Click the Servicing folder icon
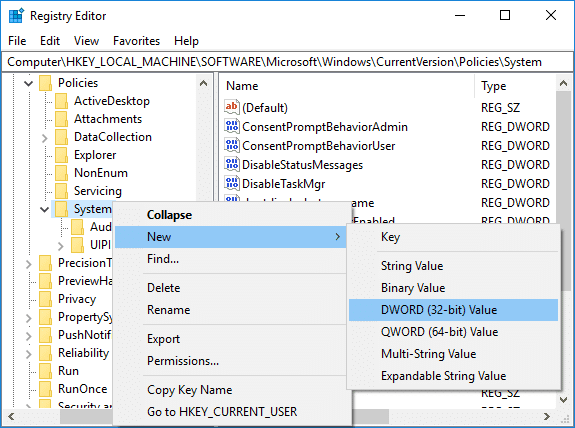 point(61,191)
